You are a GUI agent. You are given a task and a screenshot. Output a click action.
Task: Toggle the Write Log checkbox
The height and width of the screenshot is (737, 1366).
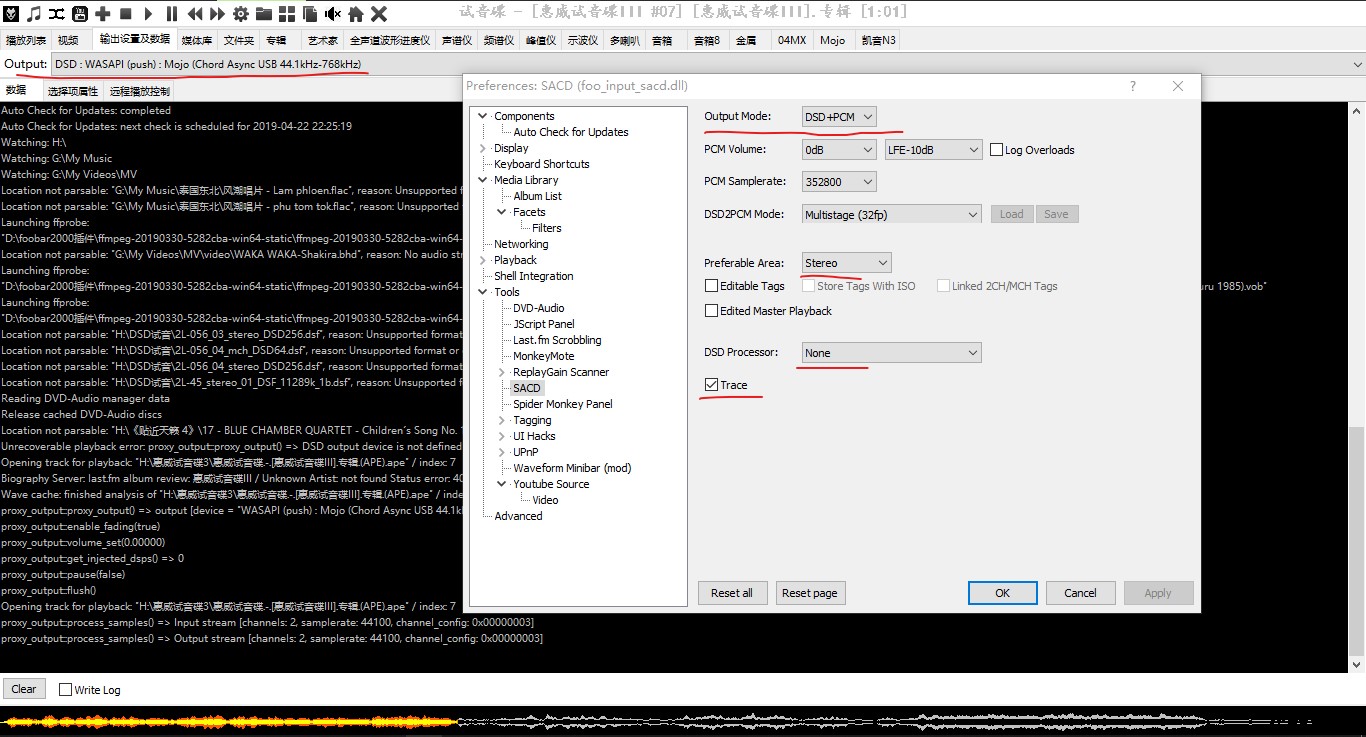(65, 690)
